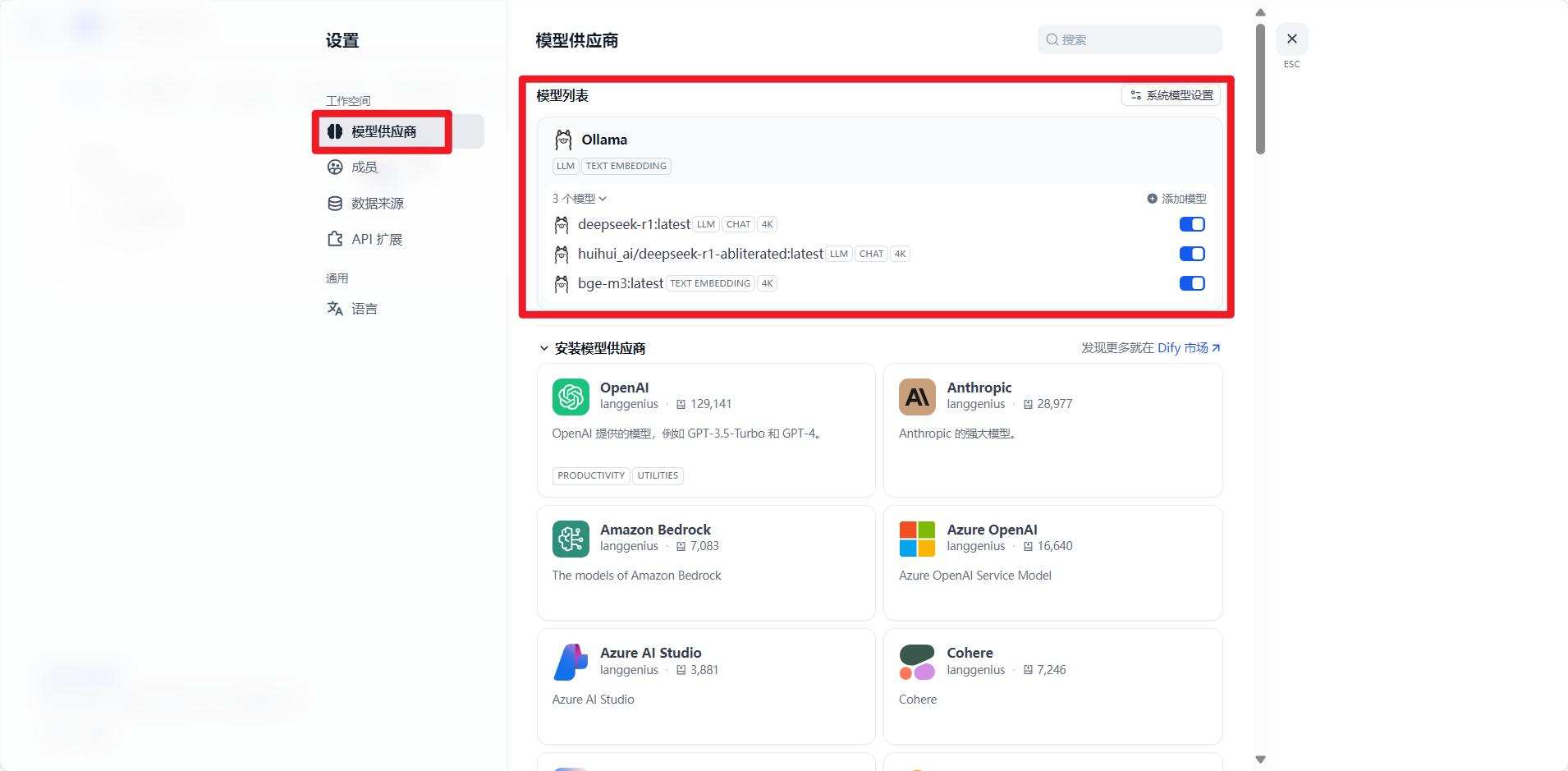Click the members face icon beside 成员

335,168
